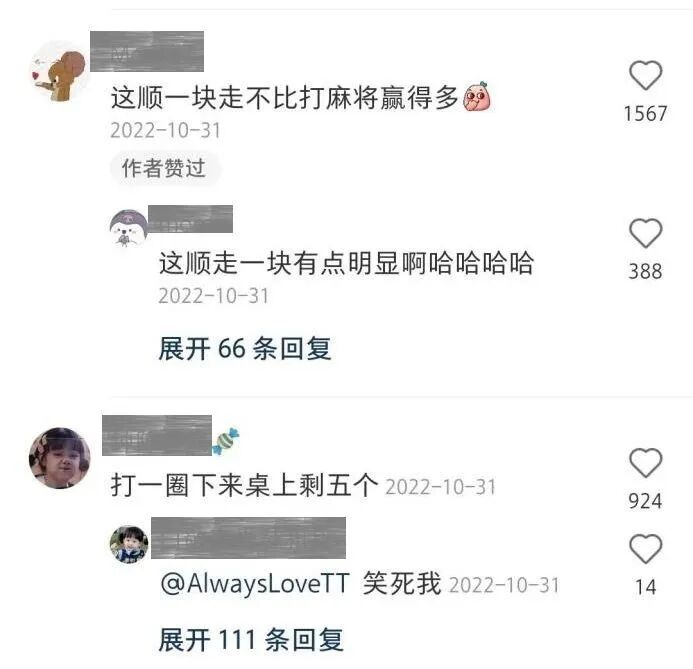Like the reply with 388 likes

click(645, 233)
